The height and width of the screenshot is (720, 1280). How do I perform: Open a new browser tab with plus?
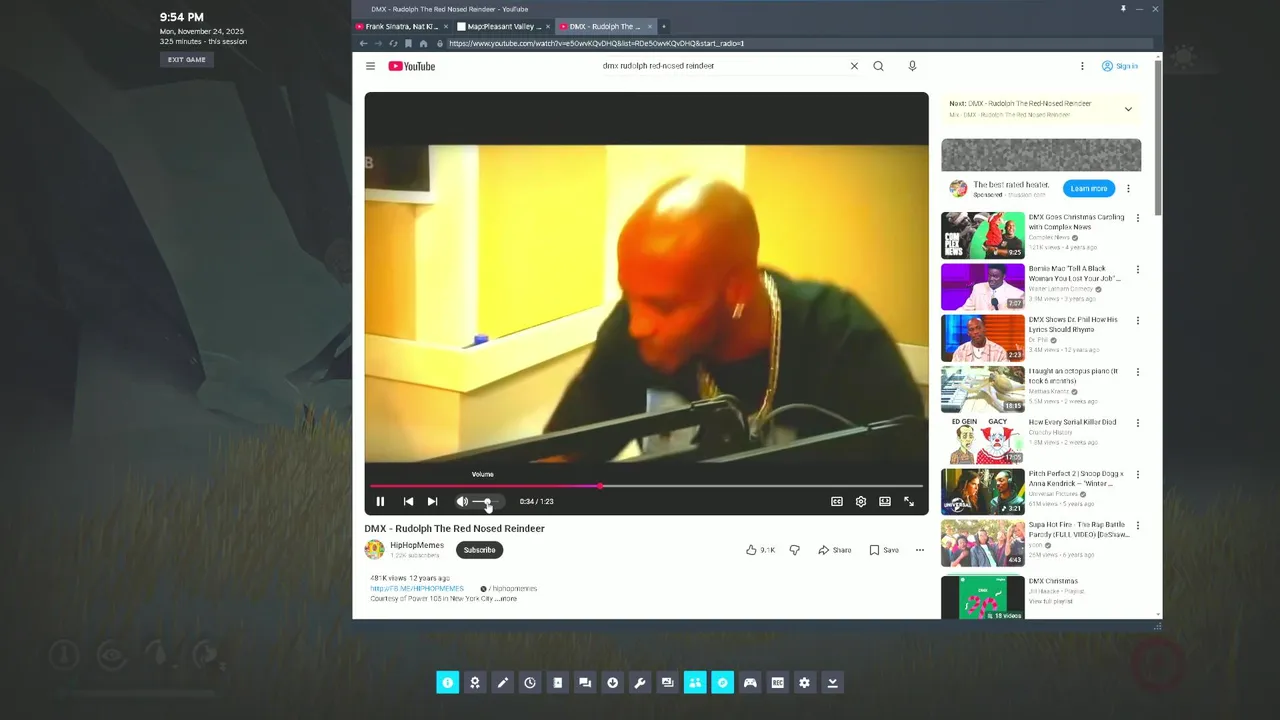click(664, 27)
